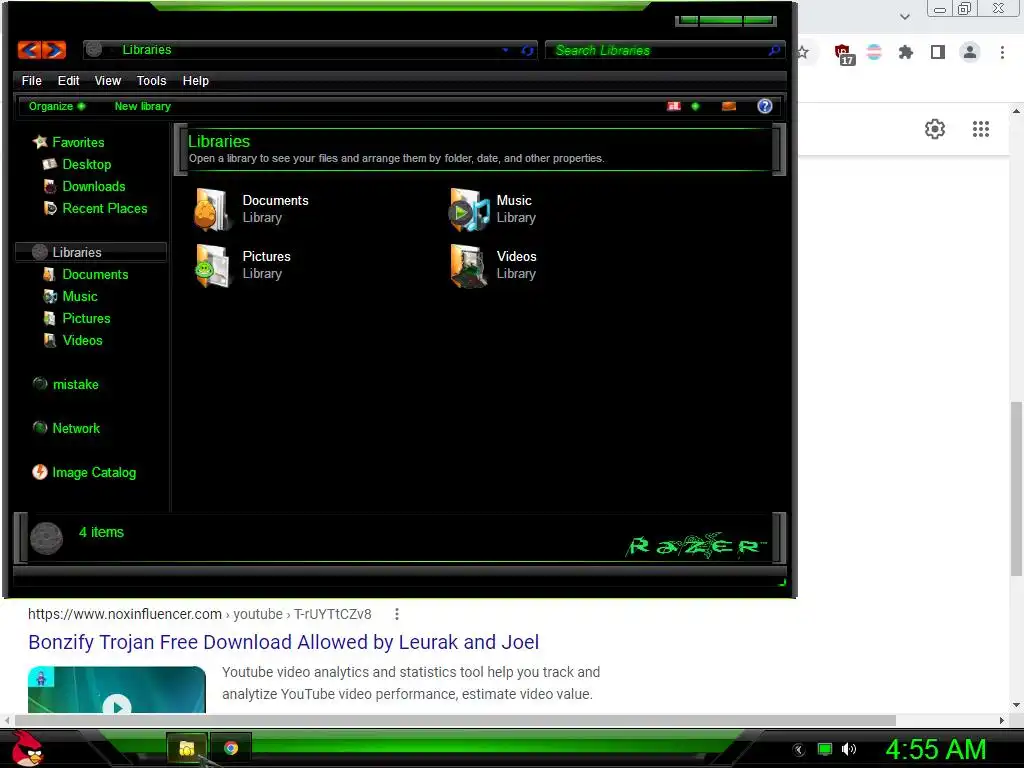Open the View menu
Image resolution: width=1024 pixels, height=768 pixels.
point(108,80)
